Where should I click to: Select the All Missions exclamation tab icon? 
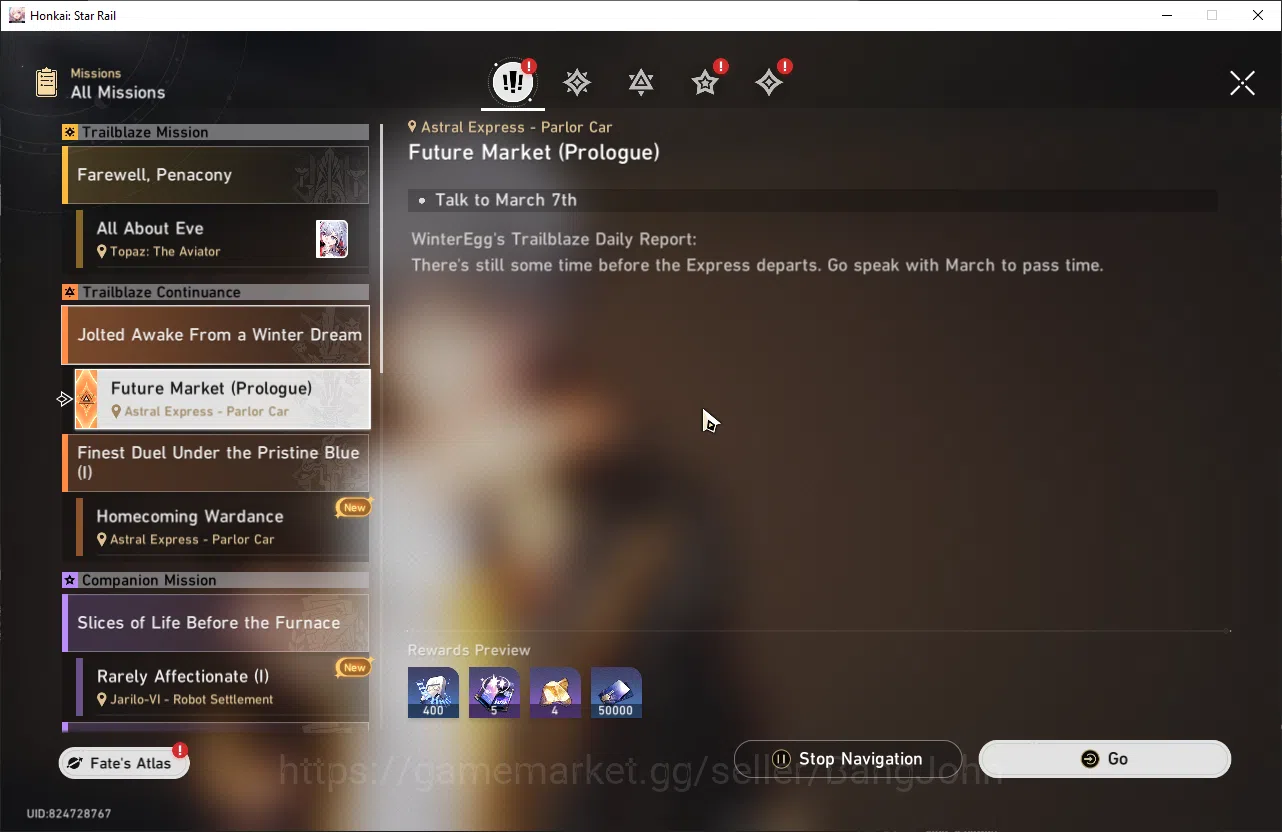[x=513, y=82]
